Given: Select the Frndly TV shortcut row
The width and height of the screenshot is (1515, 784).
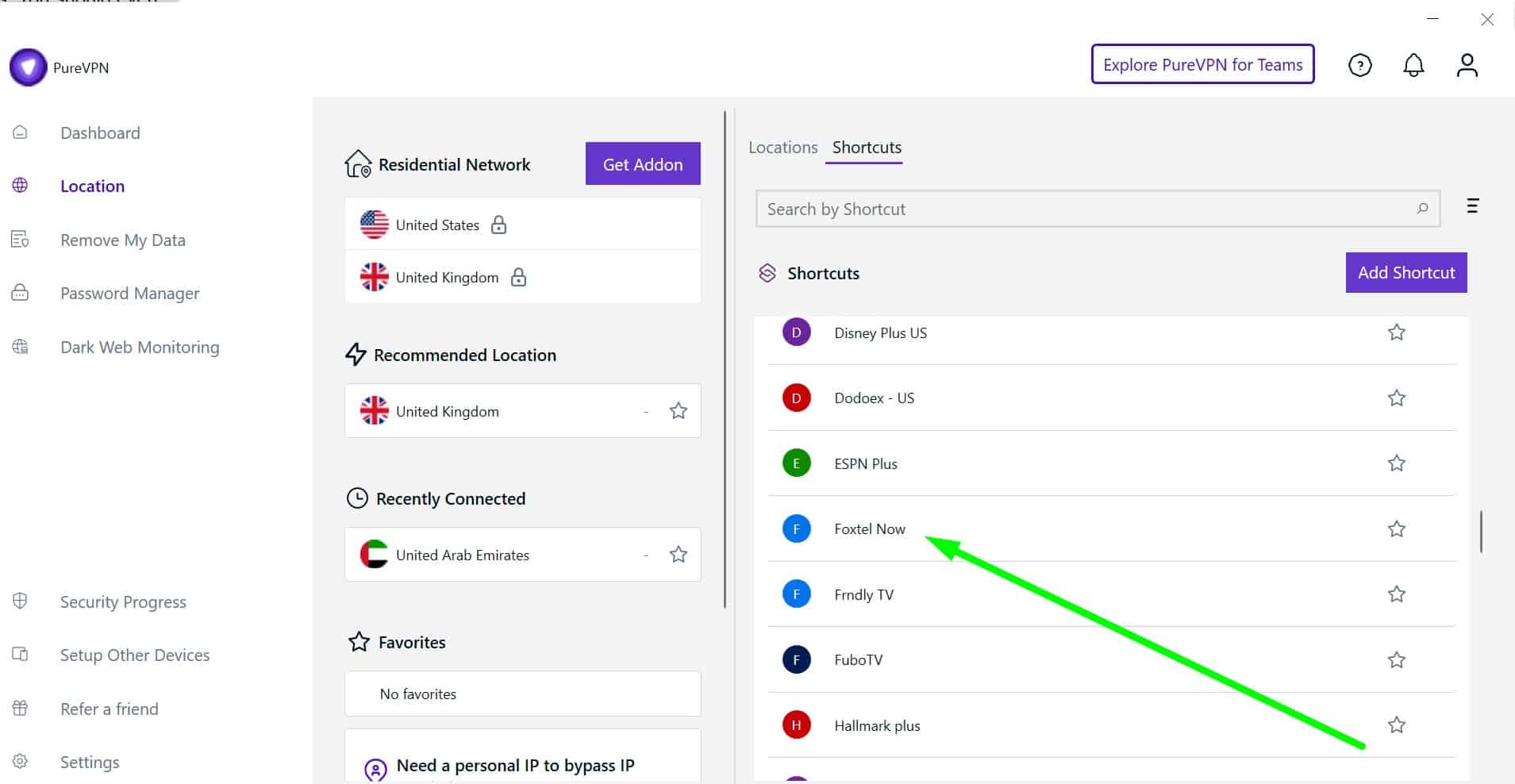Looking at the screenshot, I should pyautogui.click(x=1112, y=594).
